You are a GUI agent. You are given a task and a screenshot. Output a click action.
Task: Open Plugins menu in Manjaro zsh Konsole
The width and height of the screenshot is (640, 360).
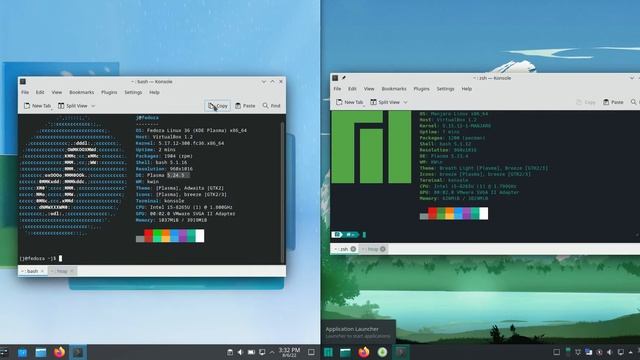pos(421,89)
